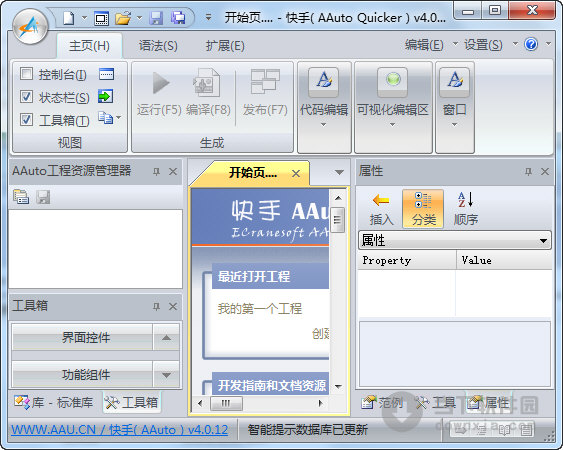Image resolution: width=563 pixels, height=450 pixels.
Task: Select the 开始页 document tab
Action: pyautogui.click(x=253, y=173)
